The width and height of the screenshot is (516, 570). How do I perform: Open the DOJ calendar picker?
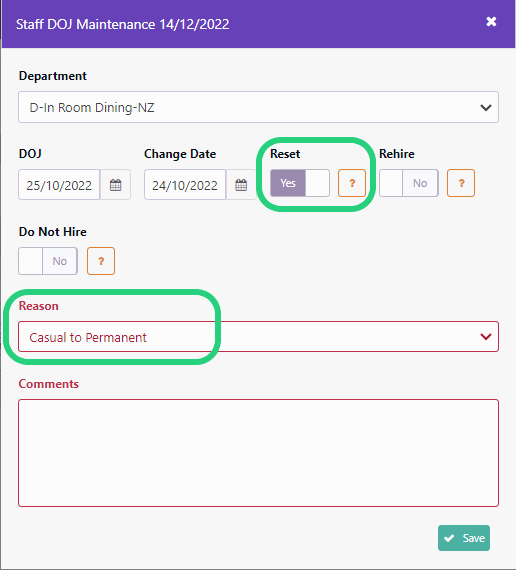coord(115,185)
